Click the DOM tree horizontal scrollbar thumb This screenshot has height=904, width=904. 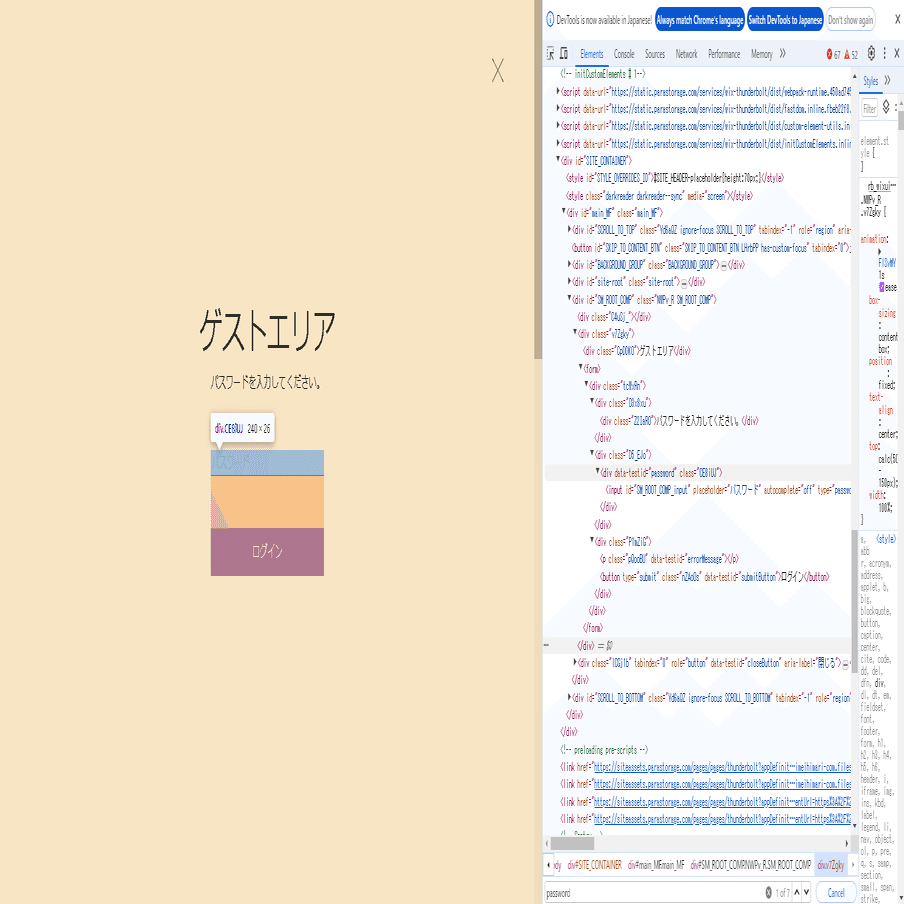(x=572, y=843)
